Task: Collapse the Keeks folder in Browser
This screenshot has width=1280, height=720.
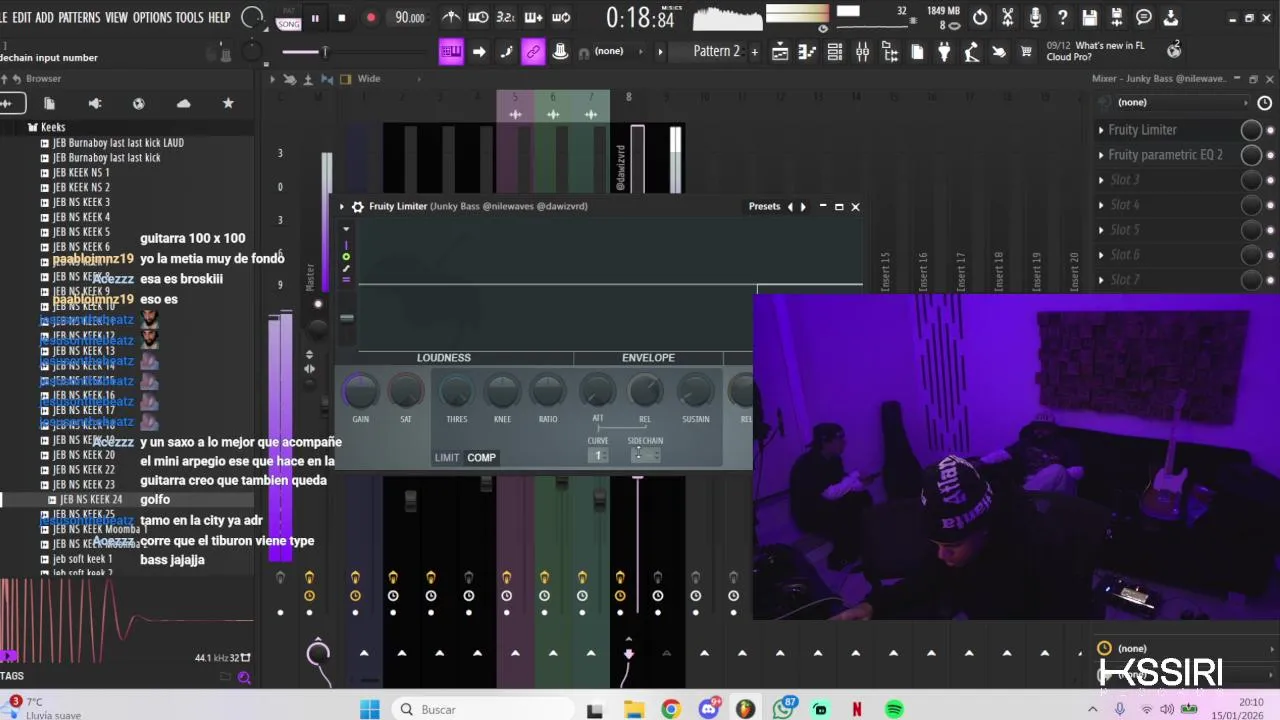Action: [x=47, y=127]
